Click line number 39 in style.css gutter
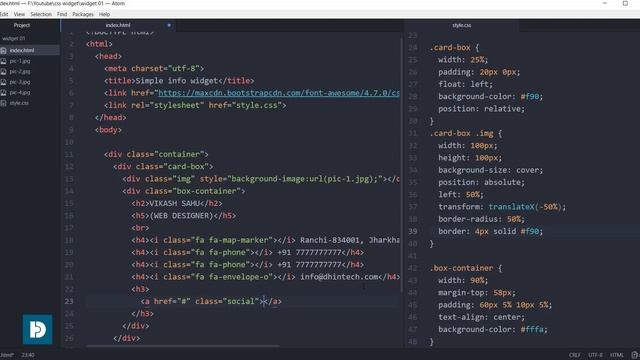 coord(413,231)
